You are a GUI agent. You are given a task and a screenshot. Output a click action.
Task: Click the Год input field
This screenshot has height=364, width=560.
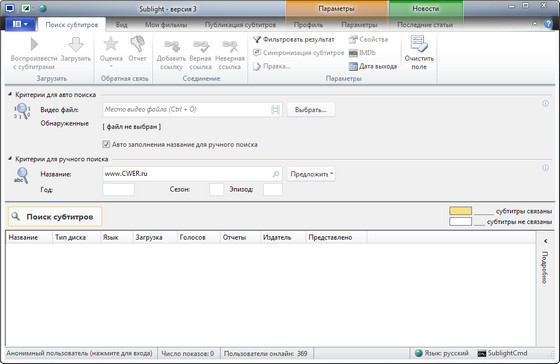click(118, 189)
